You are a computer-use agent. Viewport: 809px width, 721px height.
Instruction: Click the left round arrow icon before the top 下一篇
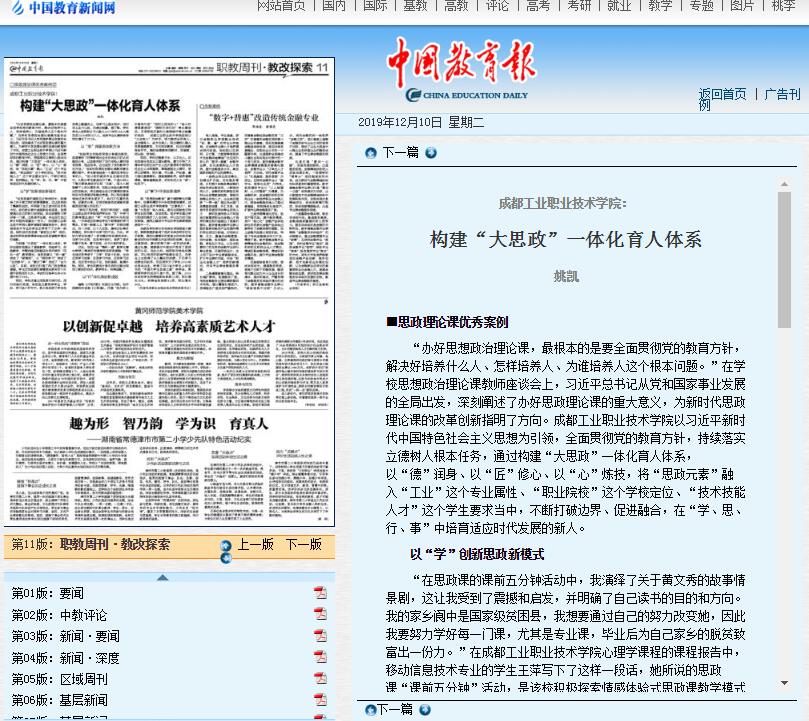(370, 153)
